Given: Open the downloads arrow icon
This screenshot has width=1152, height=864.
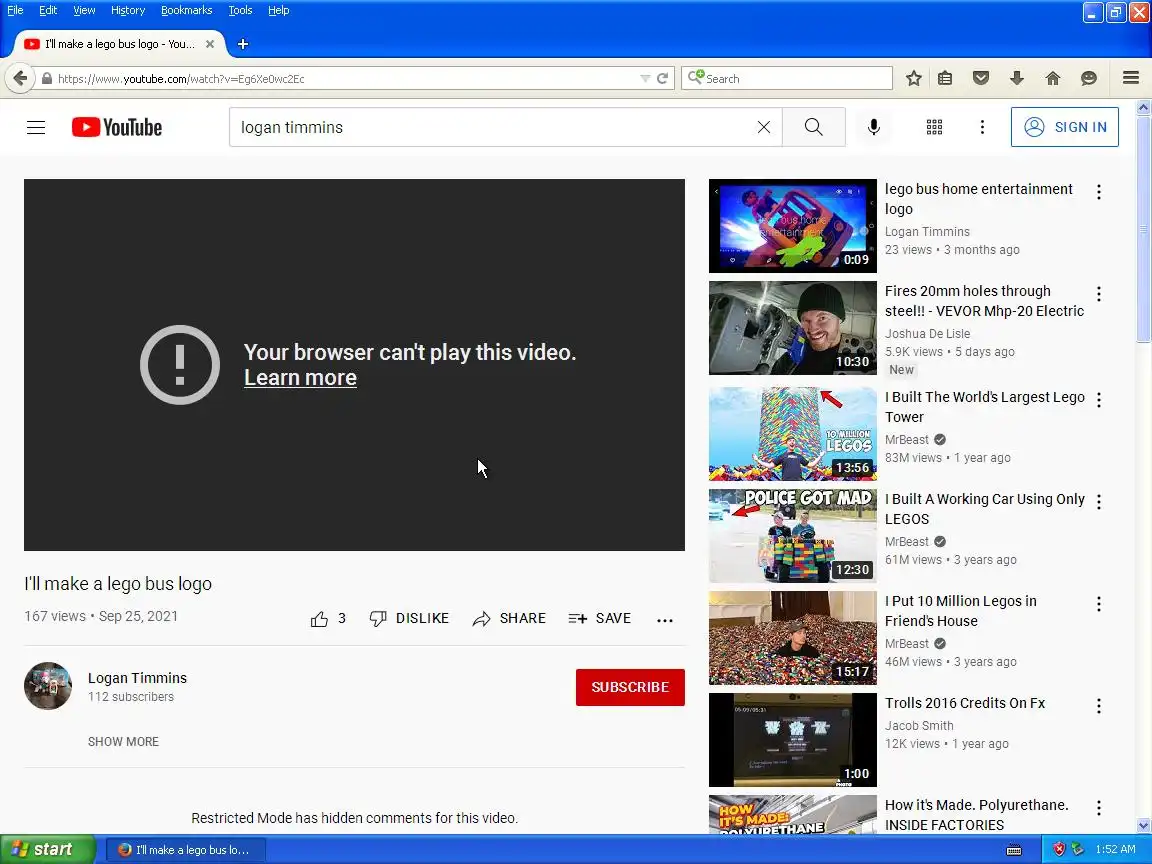Looking at the screenshot, I should [1017, 78].
